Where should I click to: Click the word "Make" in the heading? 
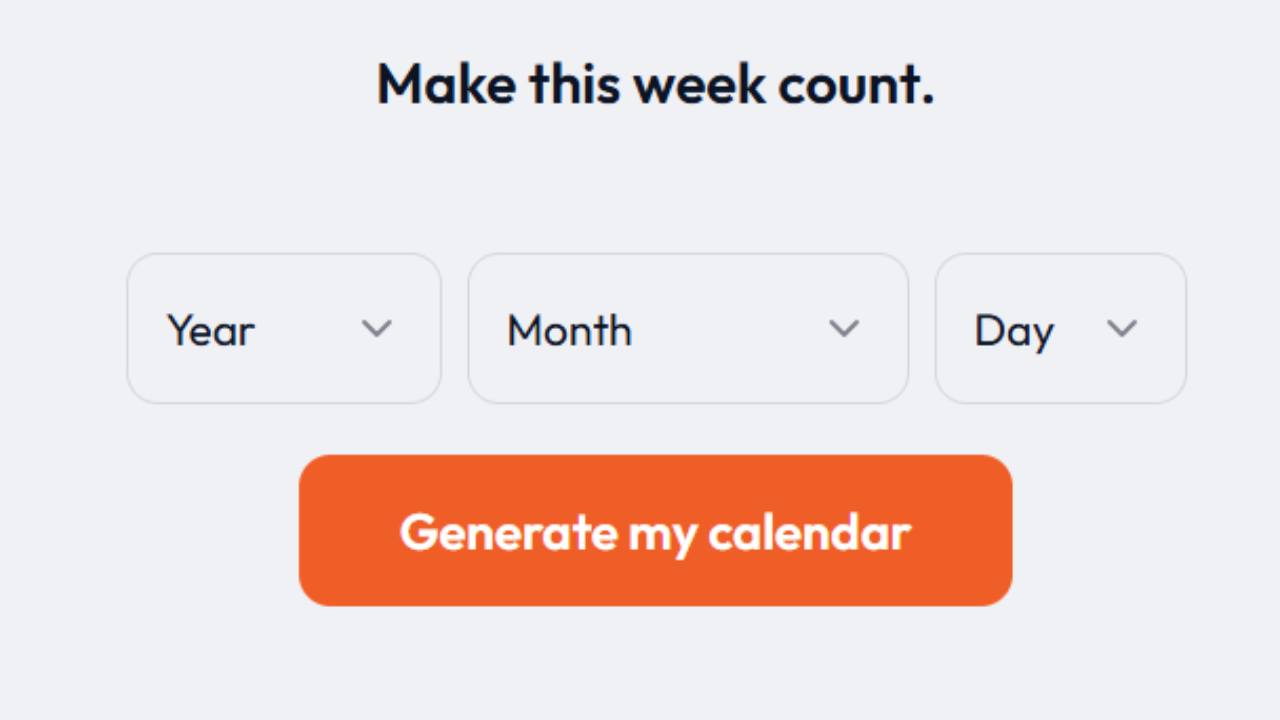pos(446,84)
